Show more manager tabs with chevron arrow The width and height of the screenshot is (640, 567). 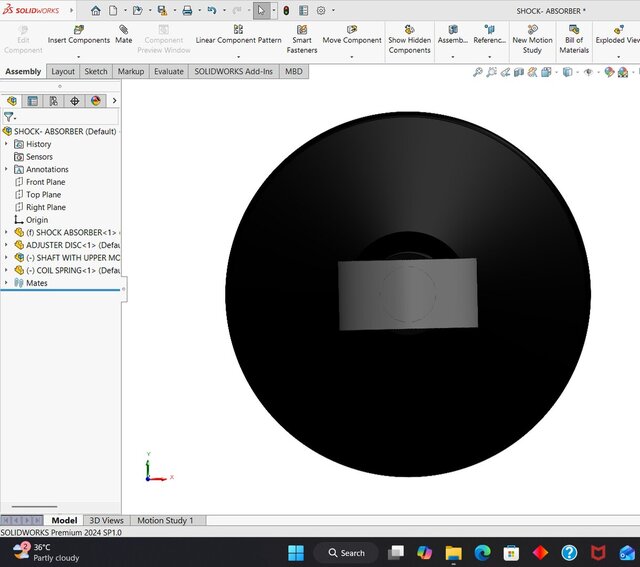114,100
